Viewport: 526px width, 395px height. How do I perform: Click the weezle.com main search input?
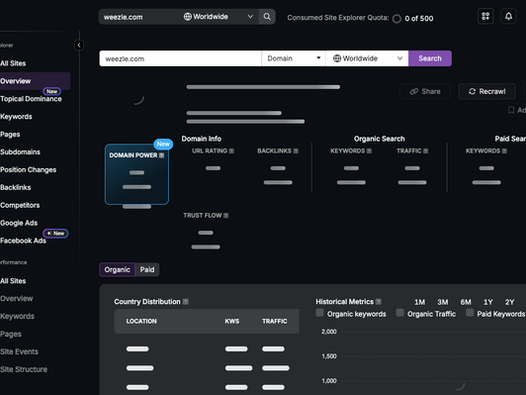[180, 58]
